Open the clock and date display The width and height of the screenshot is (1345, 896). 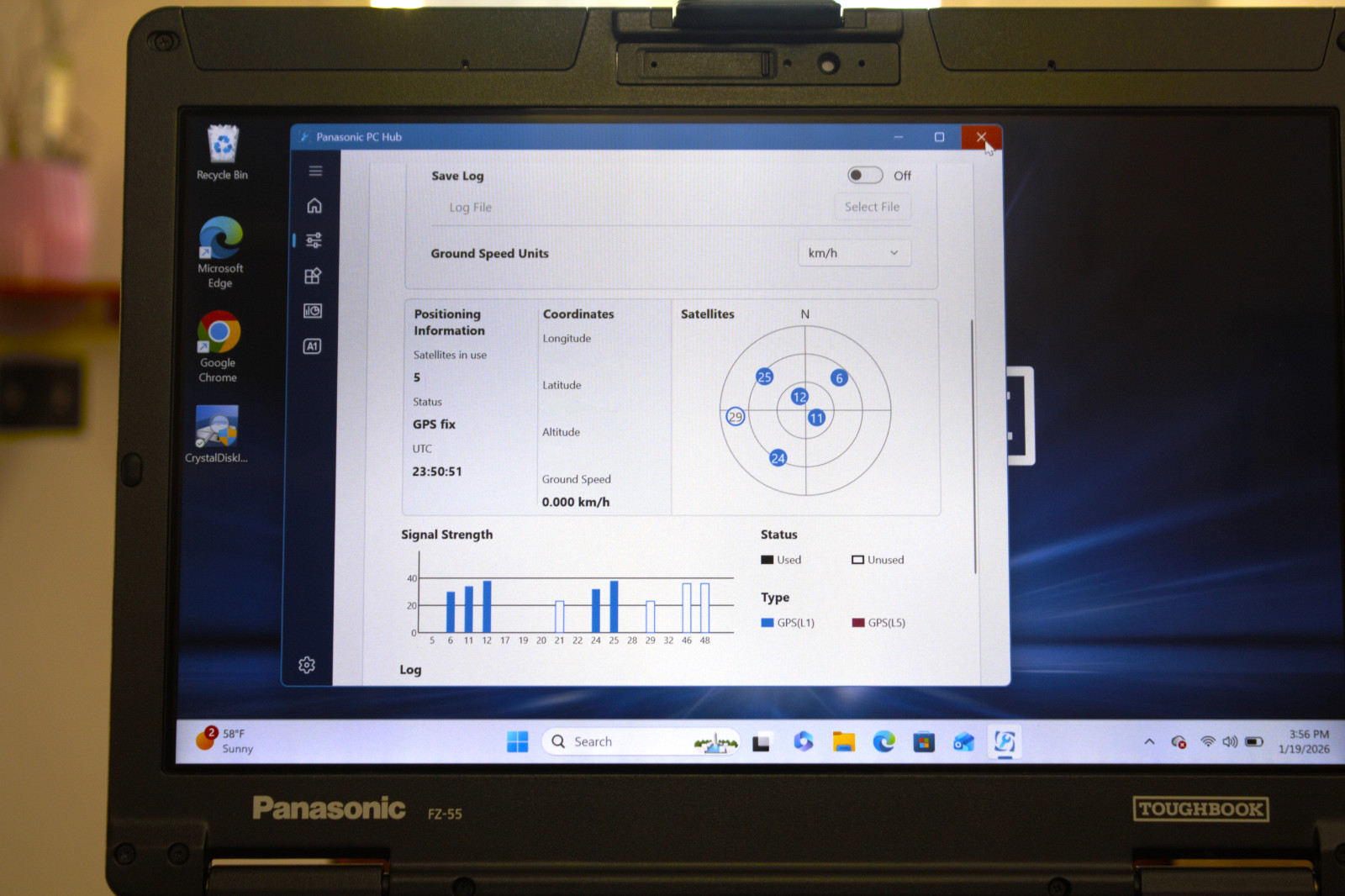tap(1304, 741)
